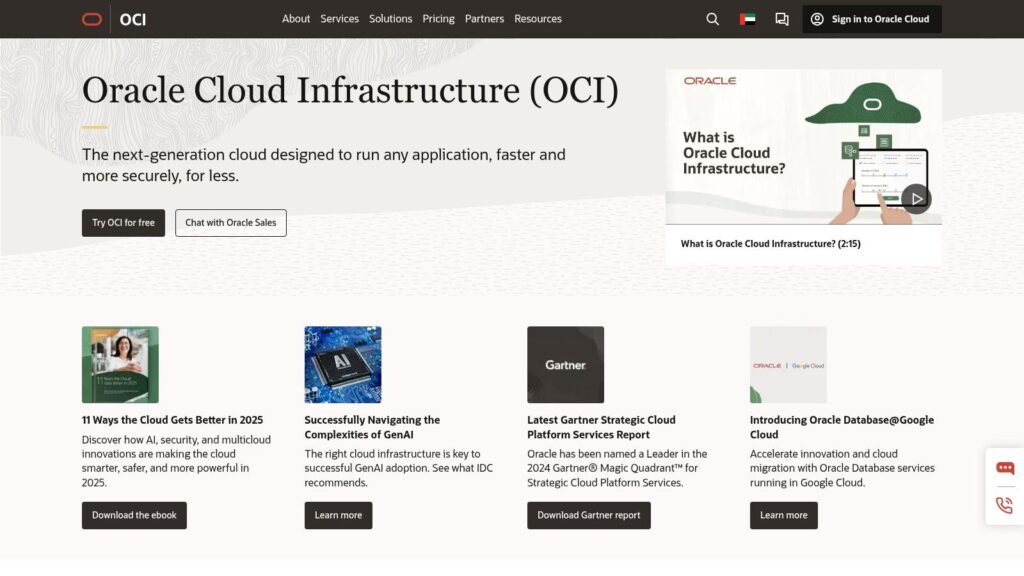Click Download Gartner report button
The height and width of the screenshot is (576, 1024).
588,515
